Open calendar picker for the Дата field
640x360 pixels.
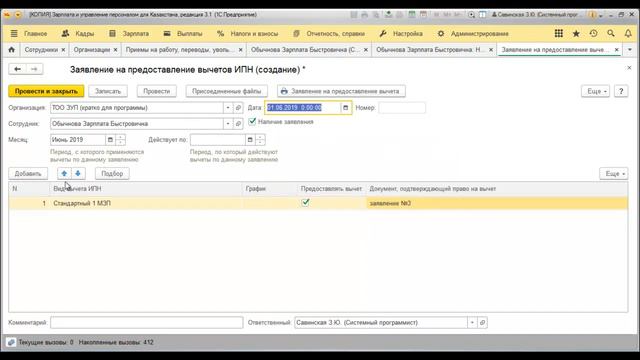[x=345, y=108]
